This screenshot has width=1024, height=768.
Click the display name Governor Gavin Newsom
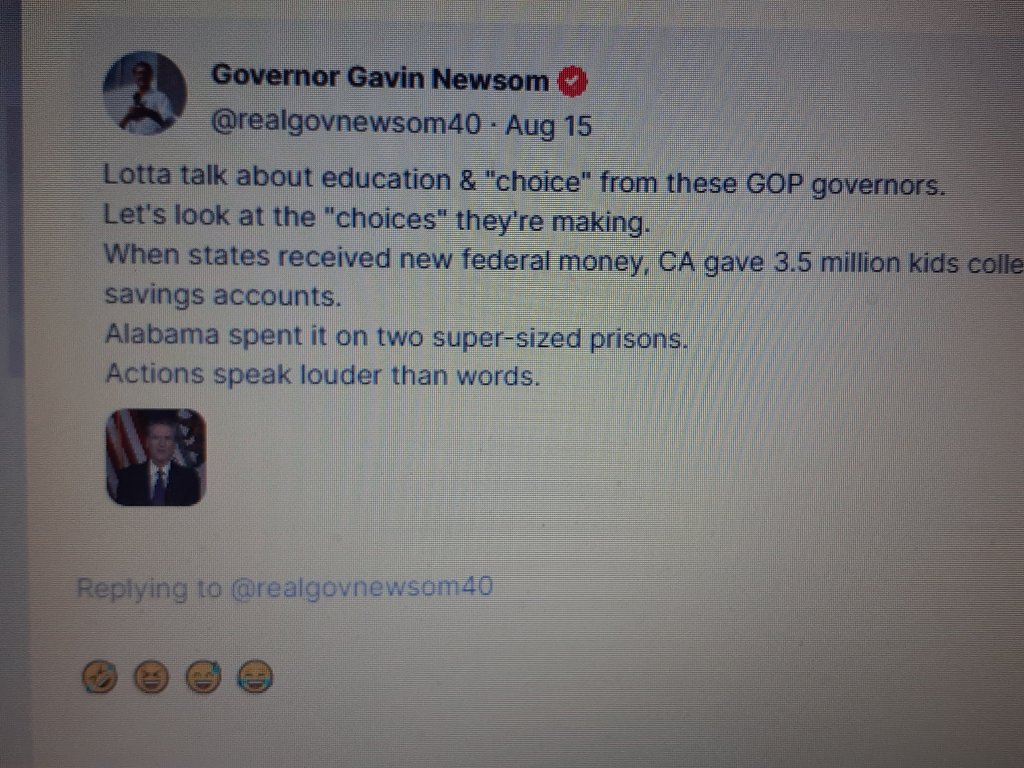(x=380, y=78)
